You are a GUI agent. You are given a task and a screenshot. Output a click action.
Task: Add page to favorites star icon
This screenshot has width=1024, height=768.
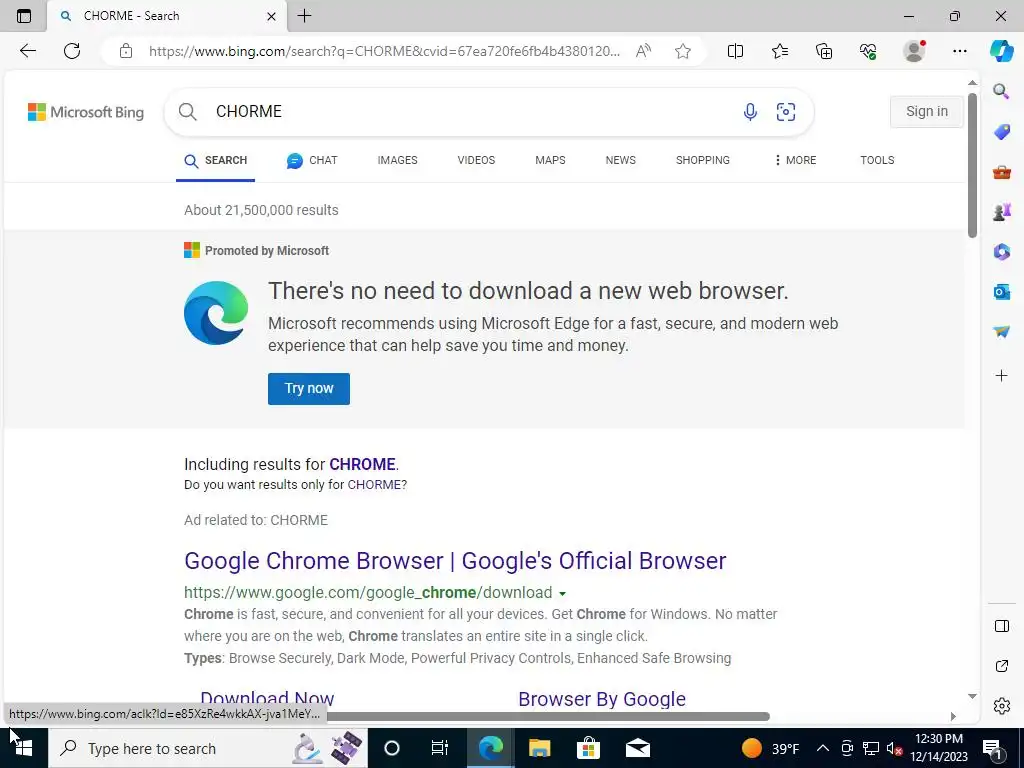coord(682,51)
